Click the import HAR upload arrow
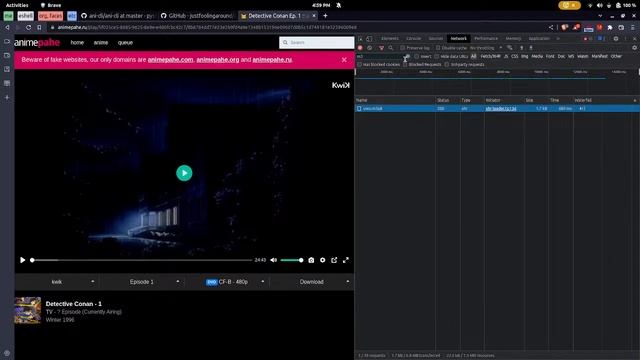 (x=521, y=48)
